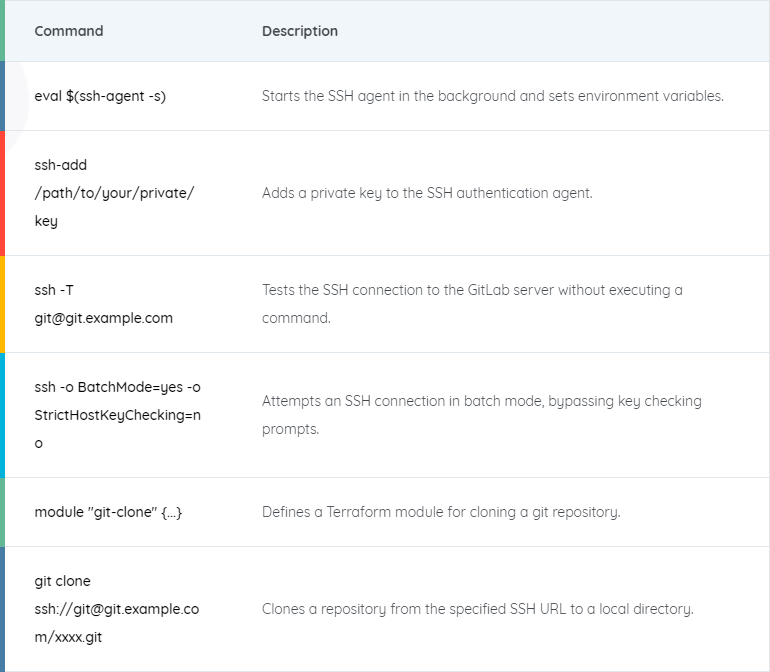Image resolution: width=770 pixels, height=672 pixels.
Task: Click the 'Attempts an SSH connection' description
Action: point(482,415)
